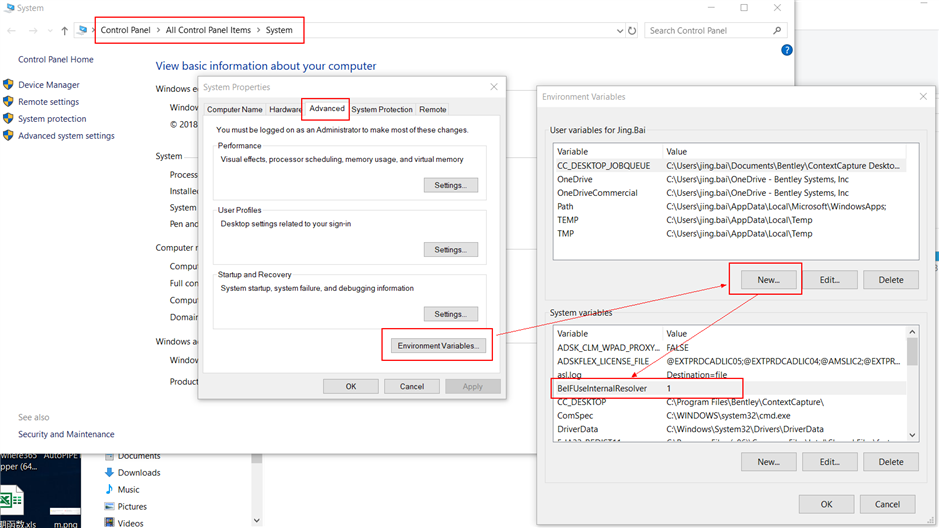Click Control Panel breadcrumb
Image resolution: width=939 pixels, height=528 pixels.
click(x=125, y=30)
